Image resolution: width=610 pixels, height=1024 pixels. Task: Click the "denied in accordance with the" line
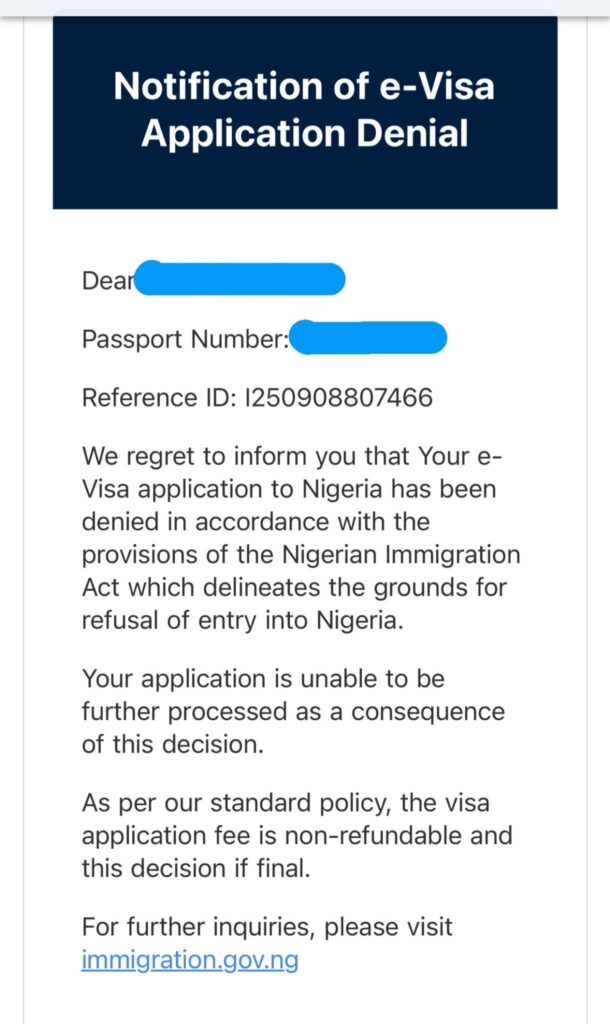256,522
